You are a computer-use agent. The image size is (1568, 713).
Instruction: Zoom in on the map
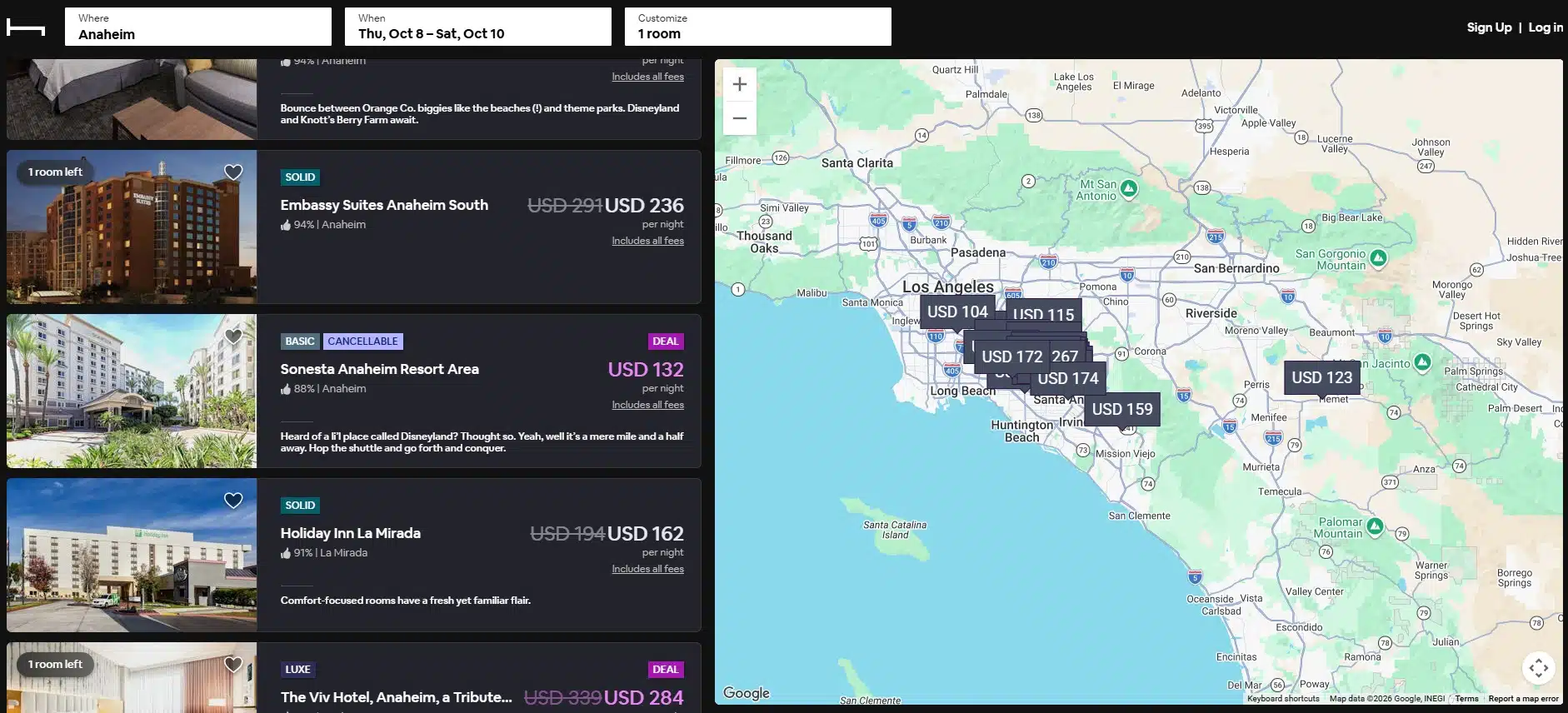pyautogui.click(x=739, y=84)
